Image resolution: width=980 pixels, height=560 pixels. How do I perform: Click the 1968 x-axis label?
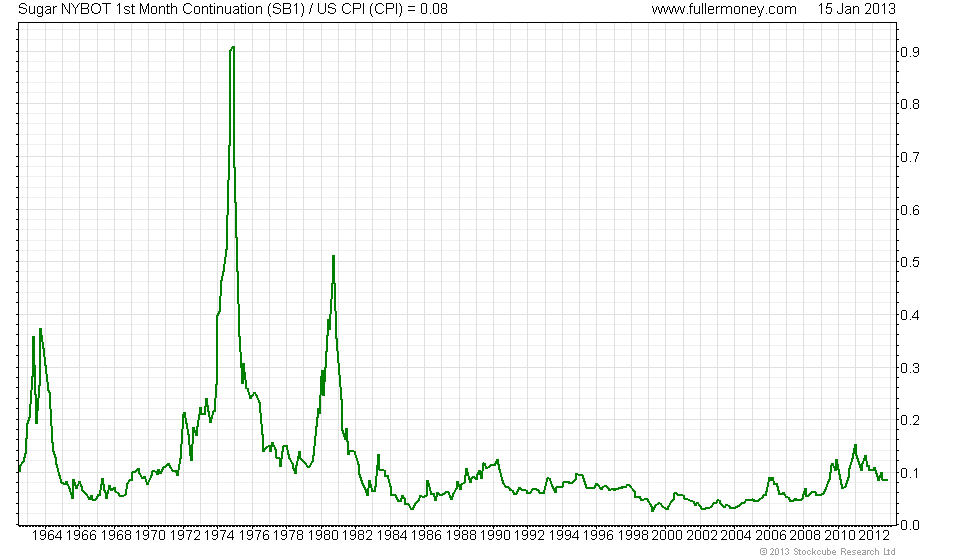(x=116, y=536)
